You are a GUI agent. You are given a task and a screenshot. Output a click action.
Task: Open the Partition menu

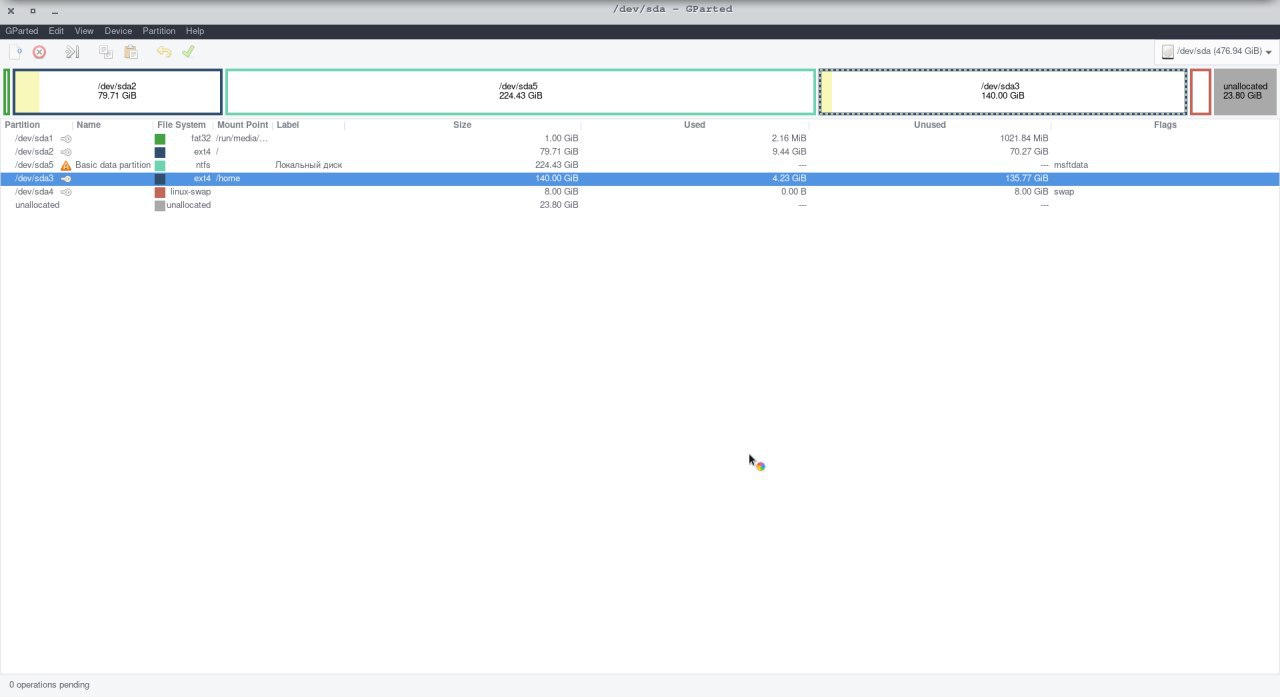(x=159, y=31)
